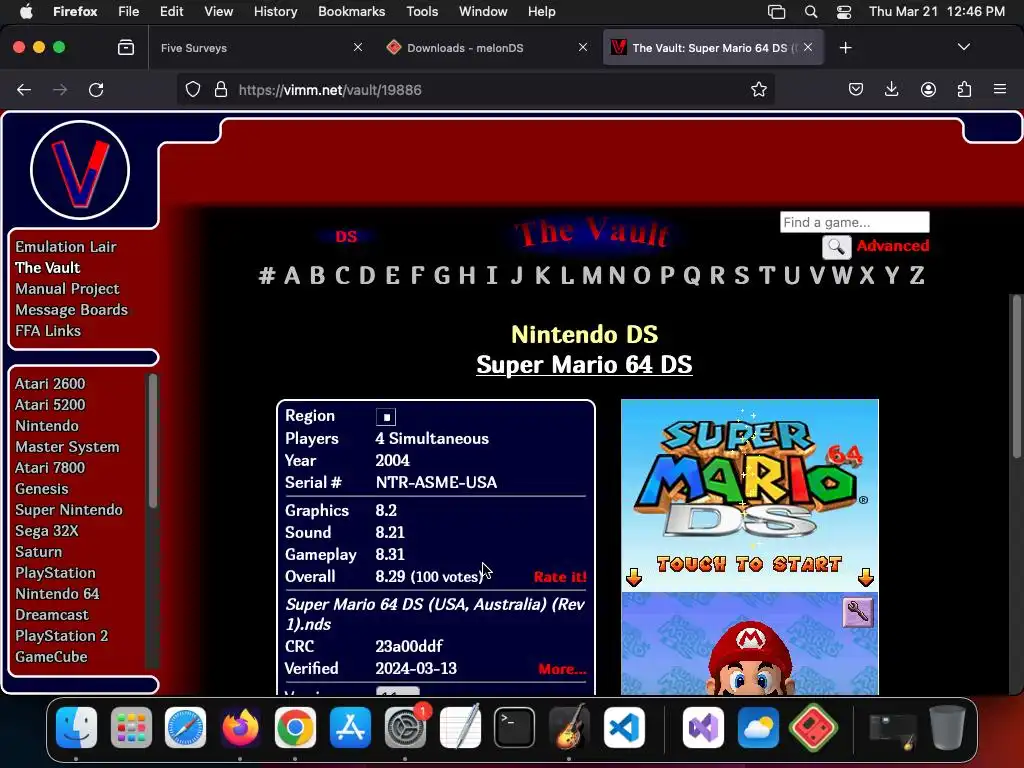Screen dimensions: 1024x768
Task: Open Terminal from the dock
Action: click(515, 727)
